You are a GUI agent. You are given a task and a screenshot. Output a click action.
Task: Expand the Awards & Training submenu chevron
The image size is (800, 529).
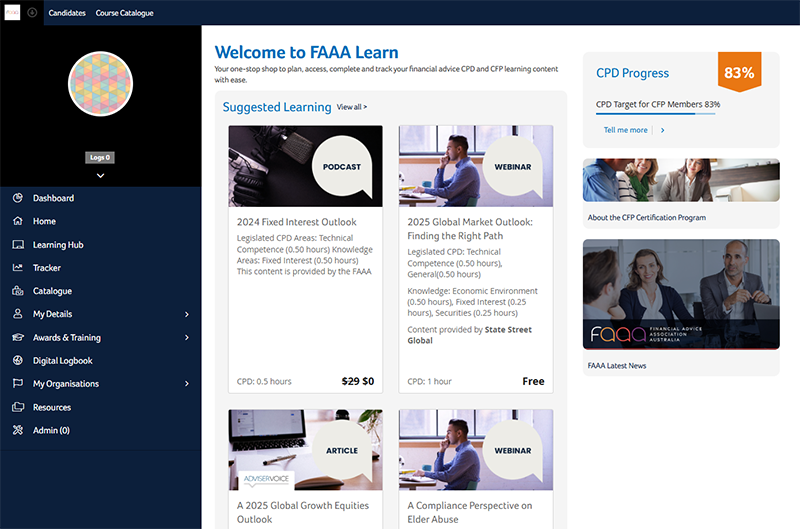pyautogui.click(x=187, y=338)
